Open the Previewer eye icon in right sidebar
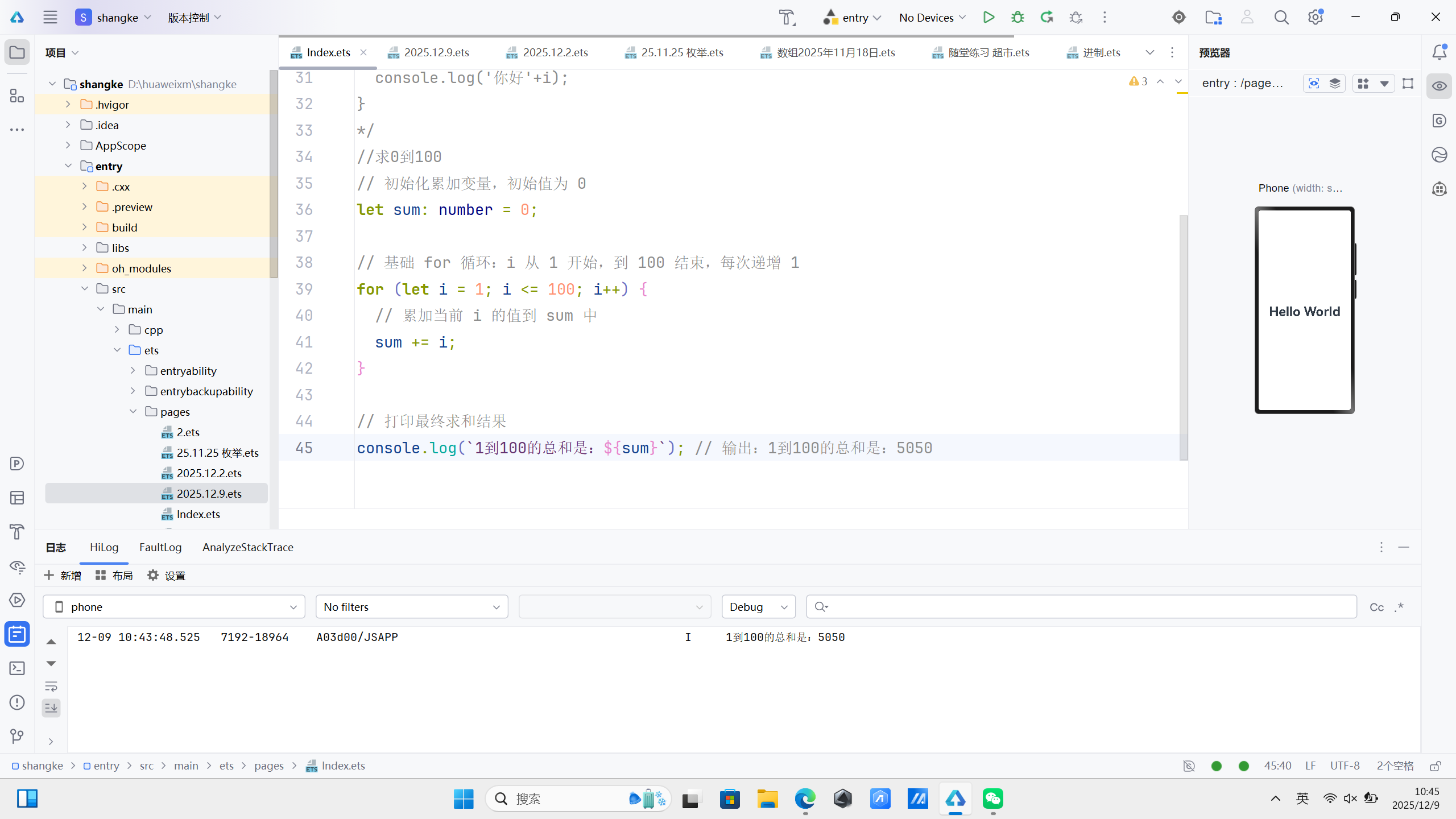This screenshot has height=819, width=1456. 1439,86
